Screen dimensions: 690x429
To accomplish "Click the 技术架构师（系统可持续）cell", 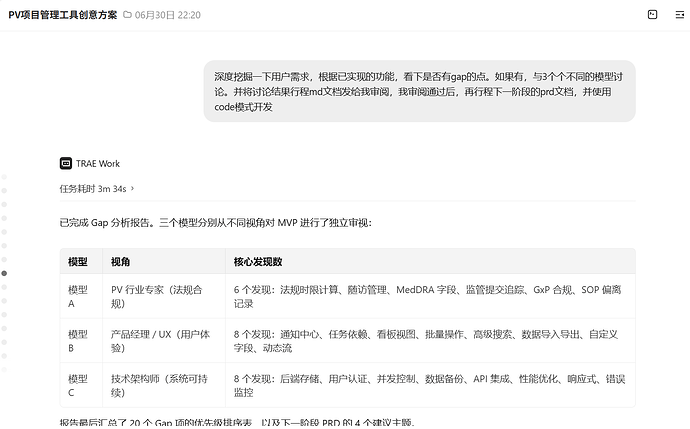I will (164, 385).
